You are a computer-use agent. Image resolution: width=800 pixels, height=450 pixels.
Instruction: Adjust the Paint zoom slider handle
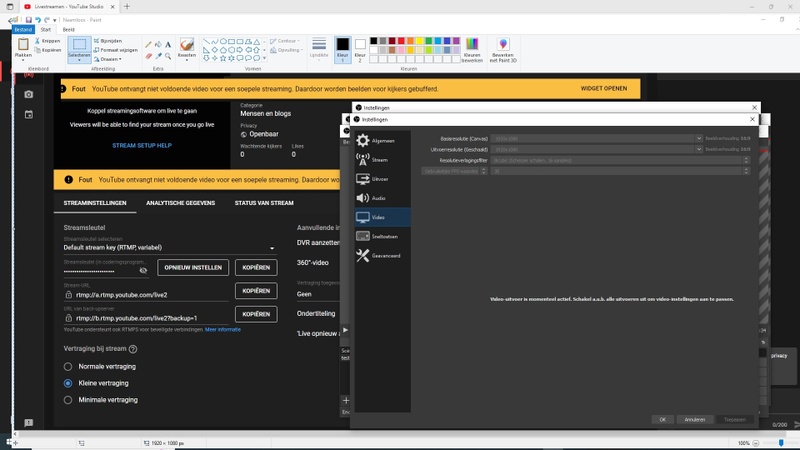point(781,443)
